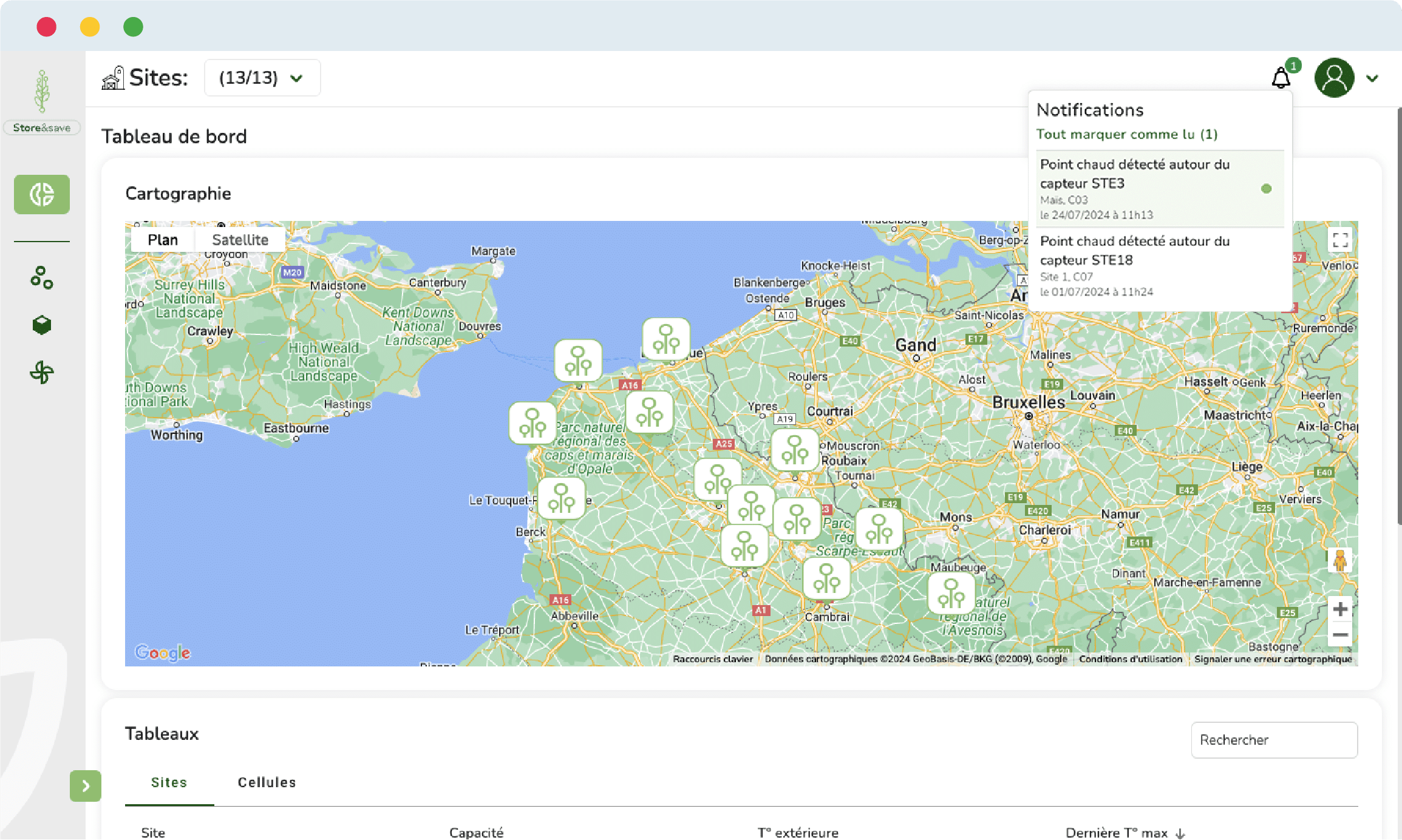Screen dimensions: 1402x840
Task: Open the ventilation fan sidebar icon
Action: (x=42, y=372)
